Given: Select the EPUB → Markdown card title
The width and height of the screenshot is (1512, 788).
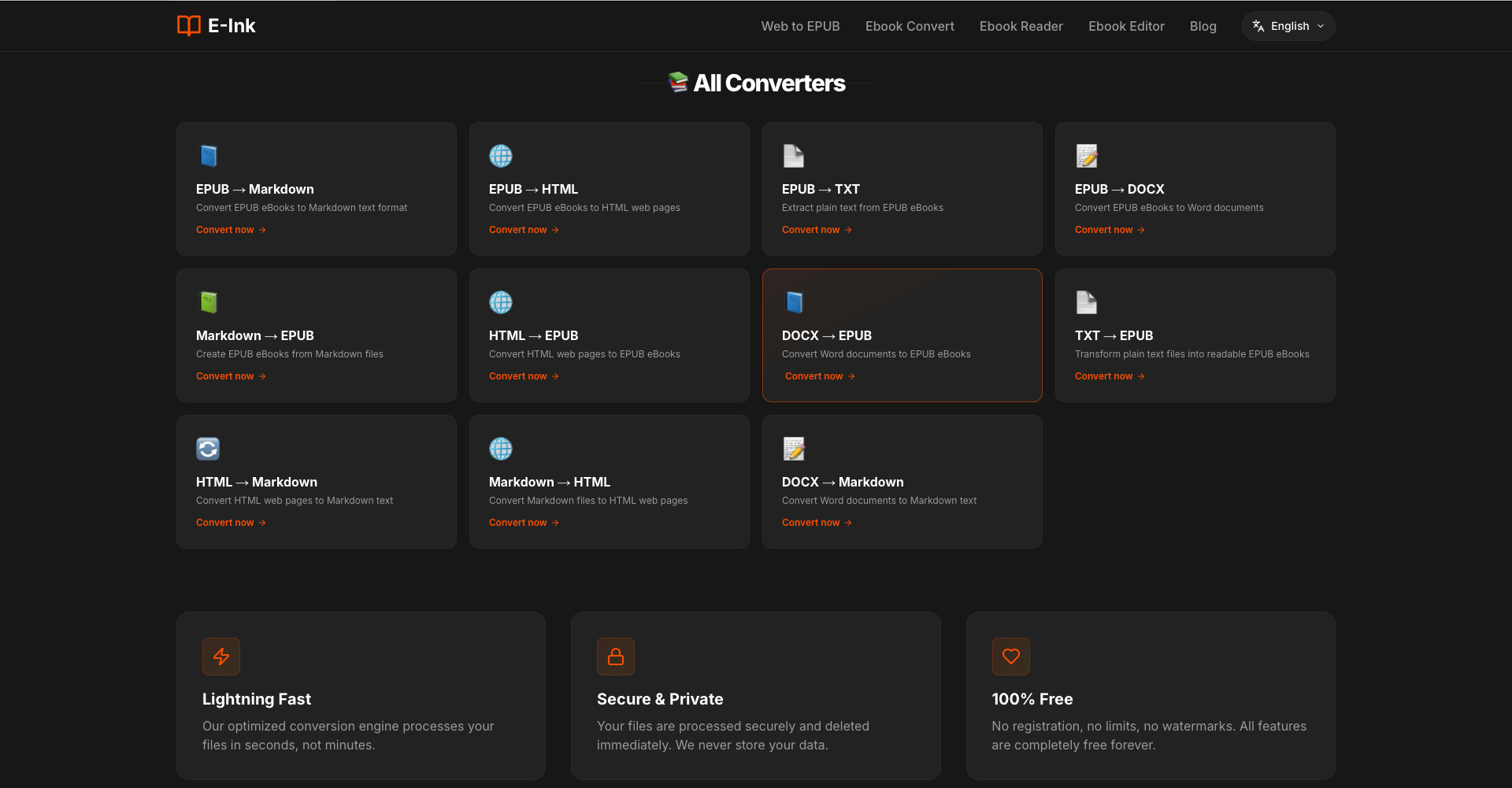Looking at the screenshot, I should 255,189.
